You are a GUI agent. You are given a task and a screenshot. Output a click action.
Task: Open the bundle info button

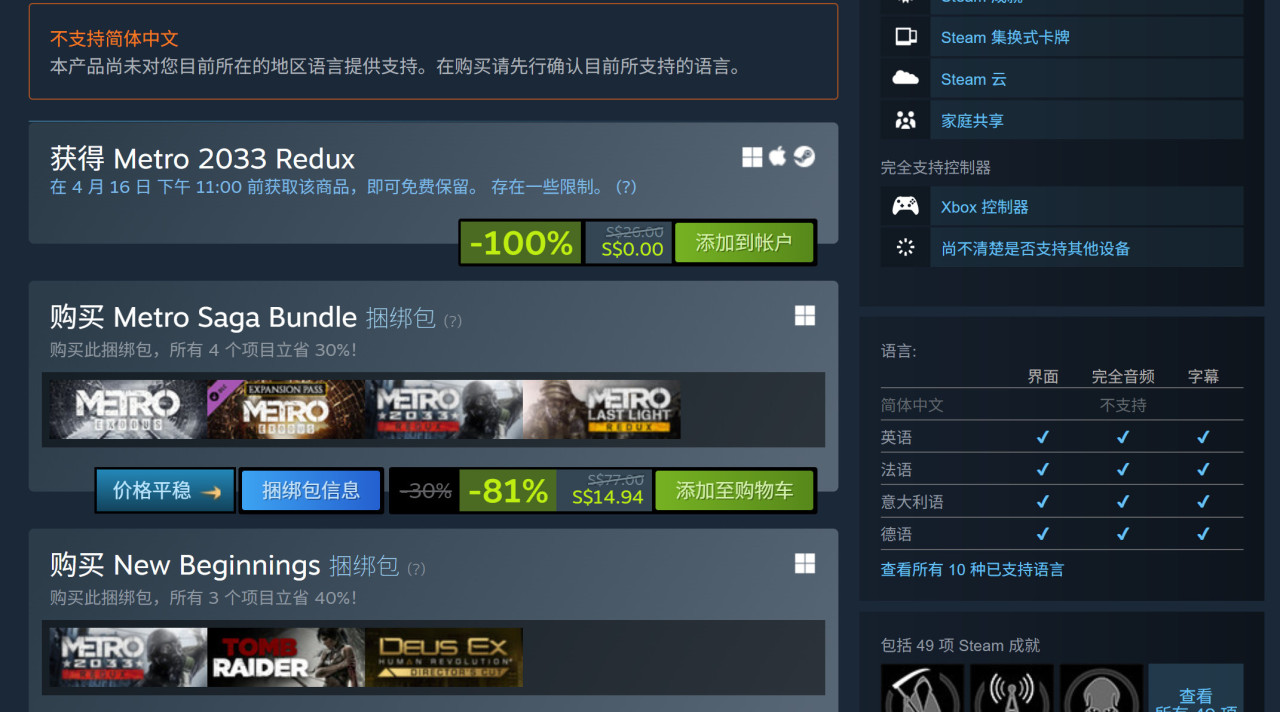coord(311,490)
